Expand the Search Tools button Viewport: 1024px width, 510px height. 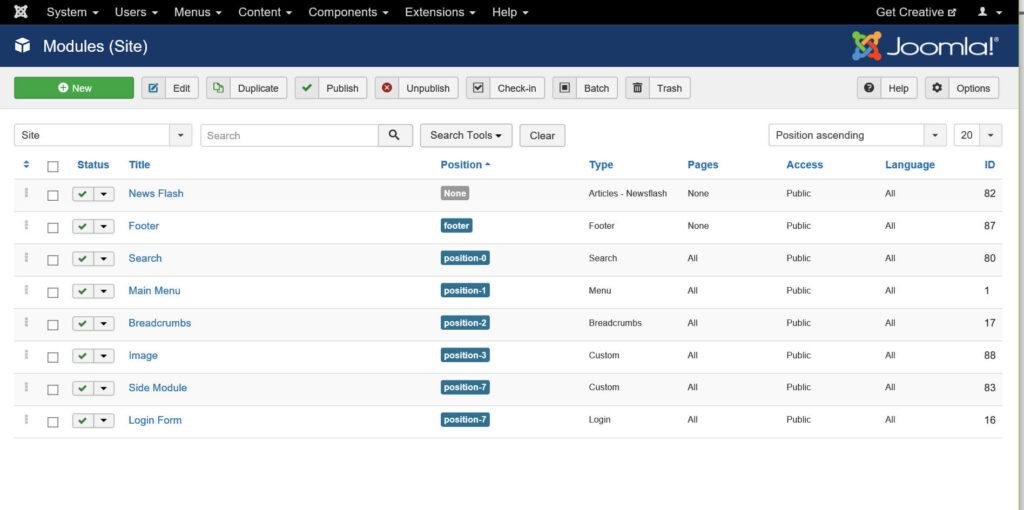(465, 135)
